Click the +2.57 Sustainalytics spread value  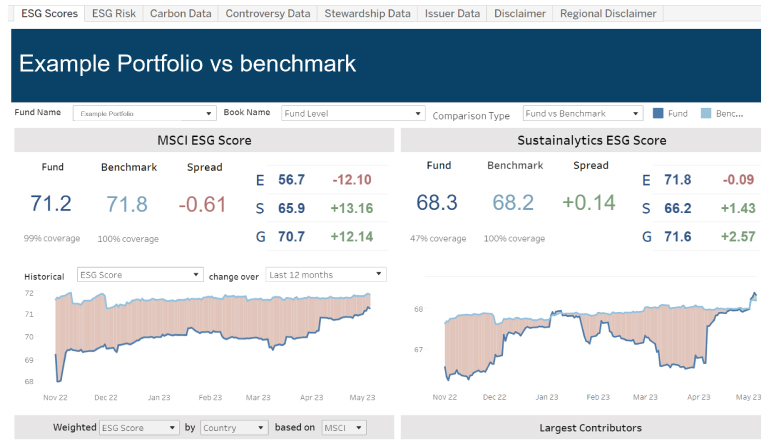pyautogui.click(x=738, y=237)
